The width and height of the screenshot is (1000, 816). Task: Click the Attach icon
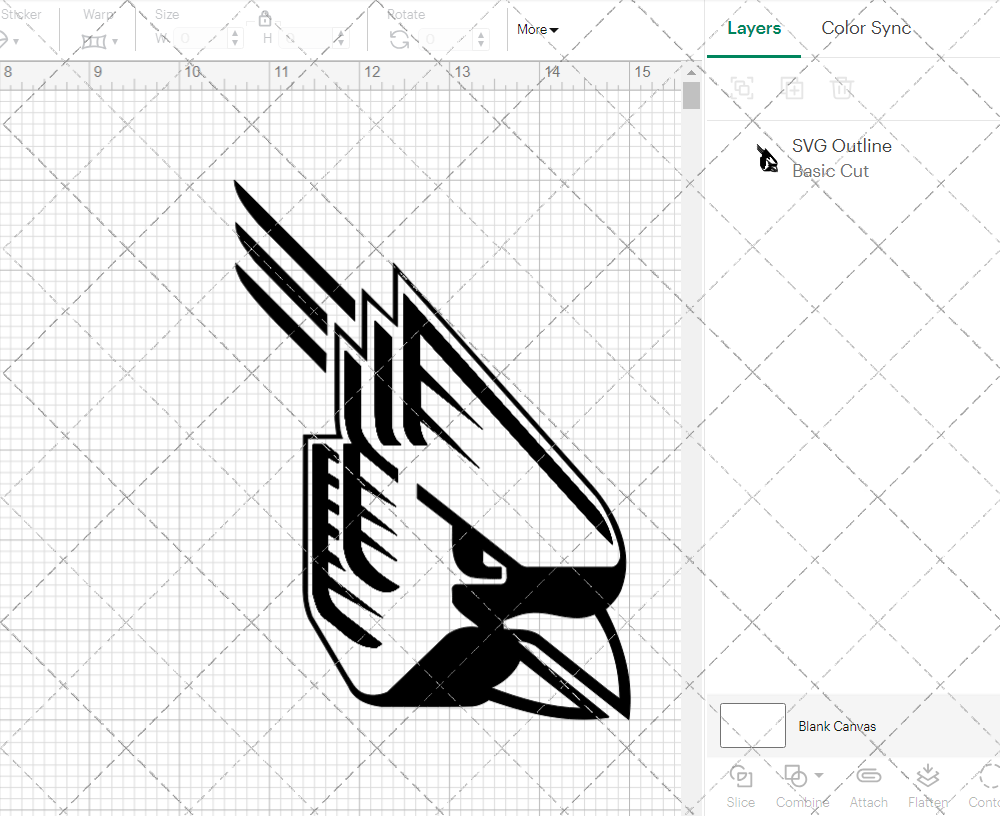(x=868, y=775)
